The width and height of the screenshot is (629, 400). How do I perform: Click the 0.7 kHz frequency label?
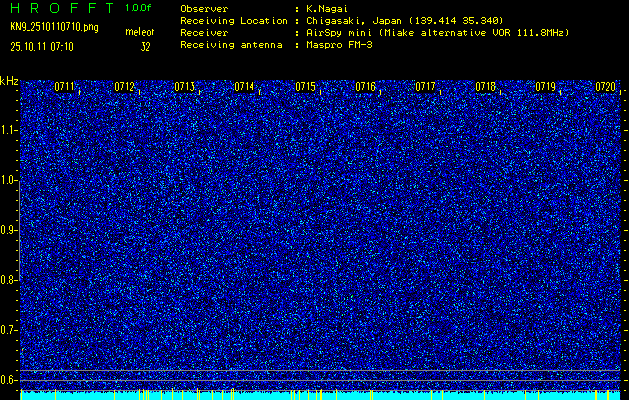click(x=9, y=329)
